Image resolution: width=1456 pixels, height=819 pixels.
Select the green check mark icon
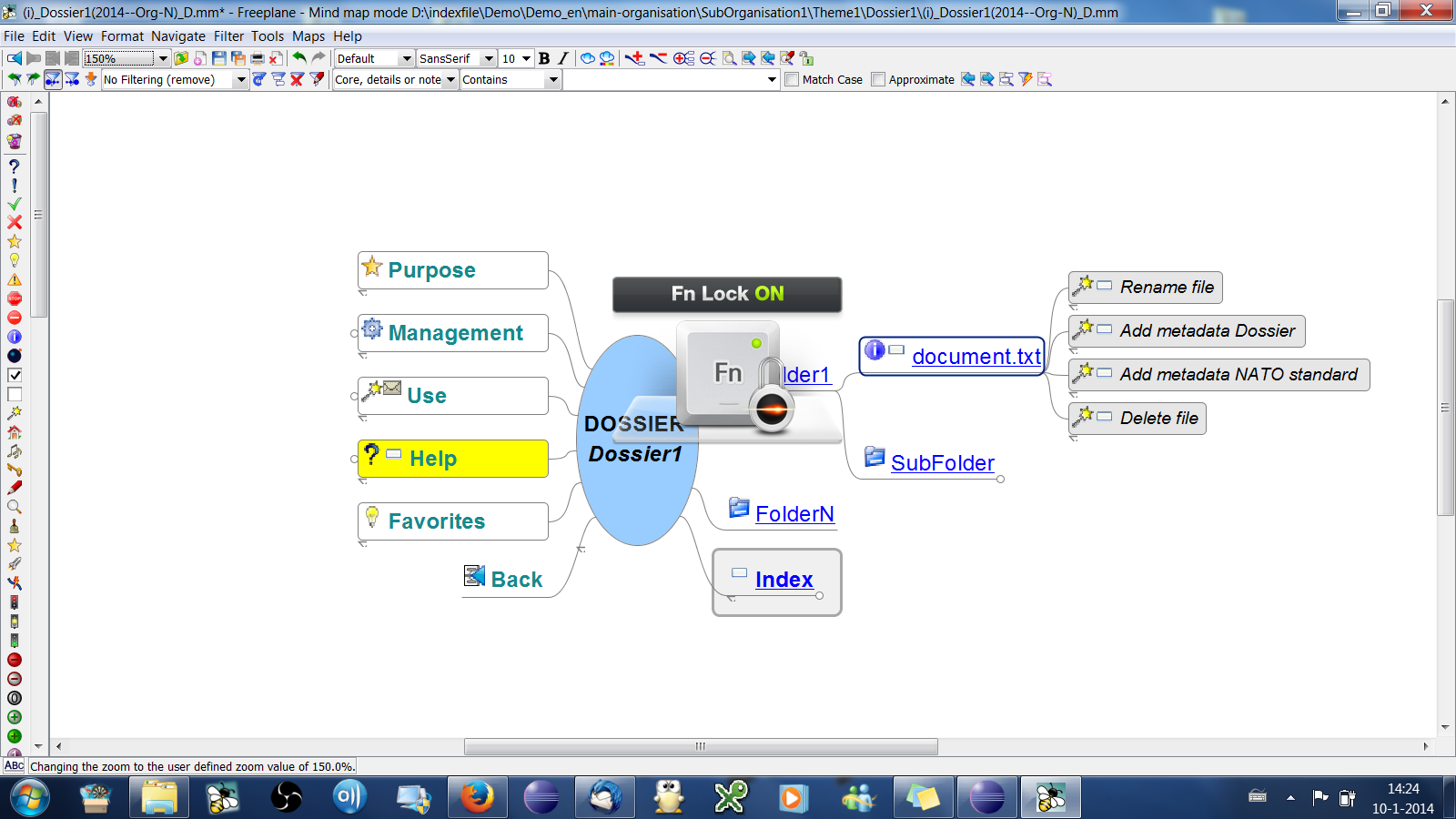15,204
